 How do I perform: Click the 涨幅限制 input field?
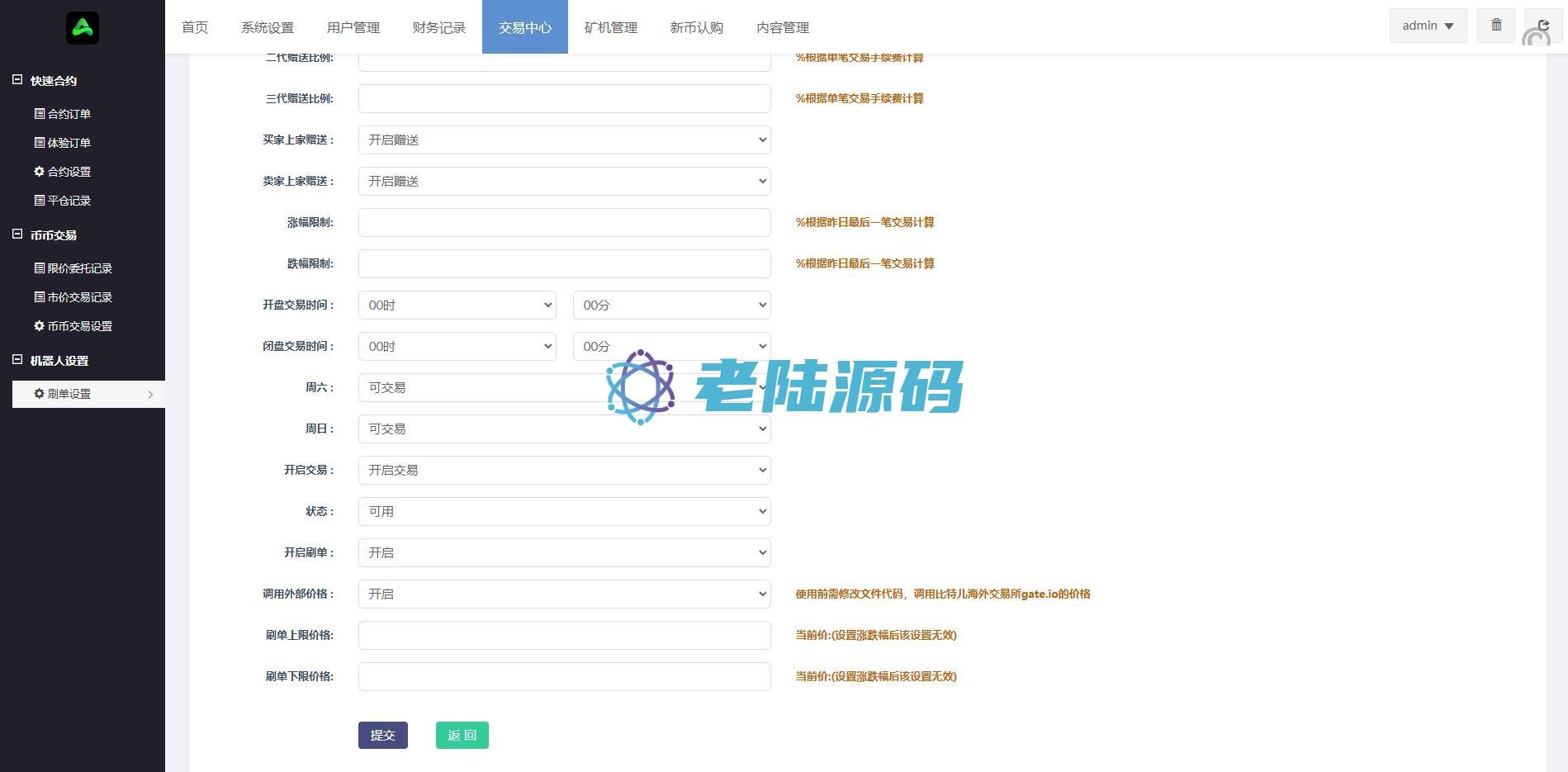point(564,223)
